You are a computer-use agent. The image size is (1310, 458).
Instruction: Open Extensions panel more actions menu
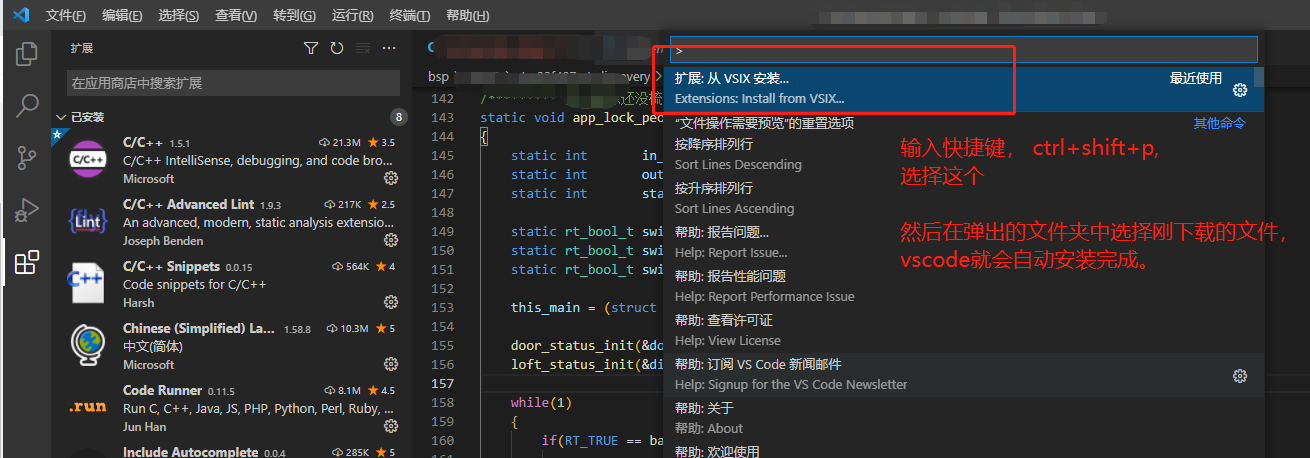[x=389, y=48]
